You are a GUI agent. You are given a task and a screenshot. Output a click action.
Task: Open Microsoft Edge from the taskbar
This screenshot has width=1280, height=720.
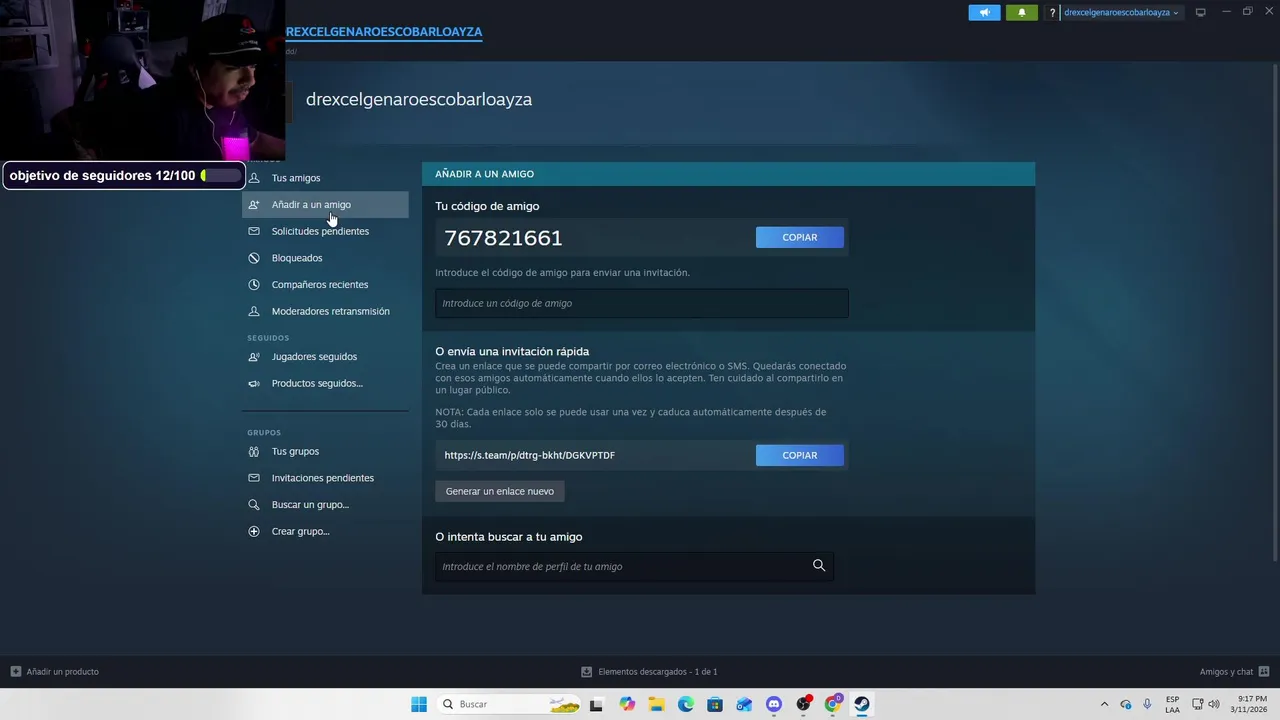(686, 704)
